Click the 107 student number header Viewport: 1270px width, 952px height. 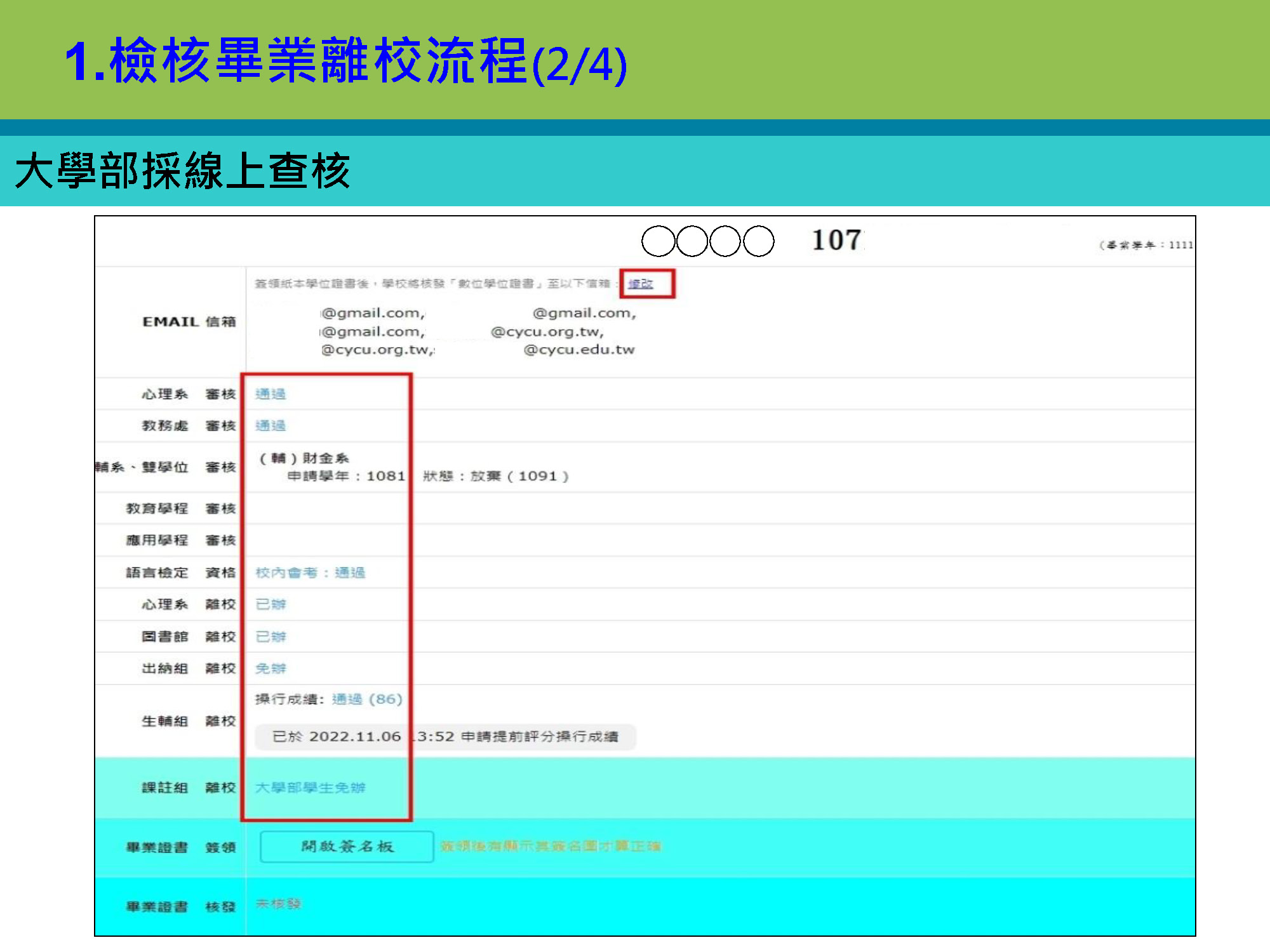[837, 241]
